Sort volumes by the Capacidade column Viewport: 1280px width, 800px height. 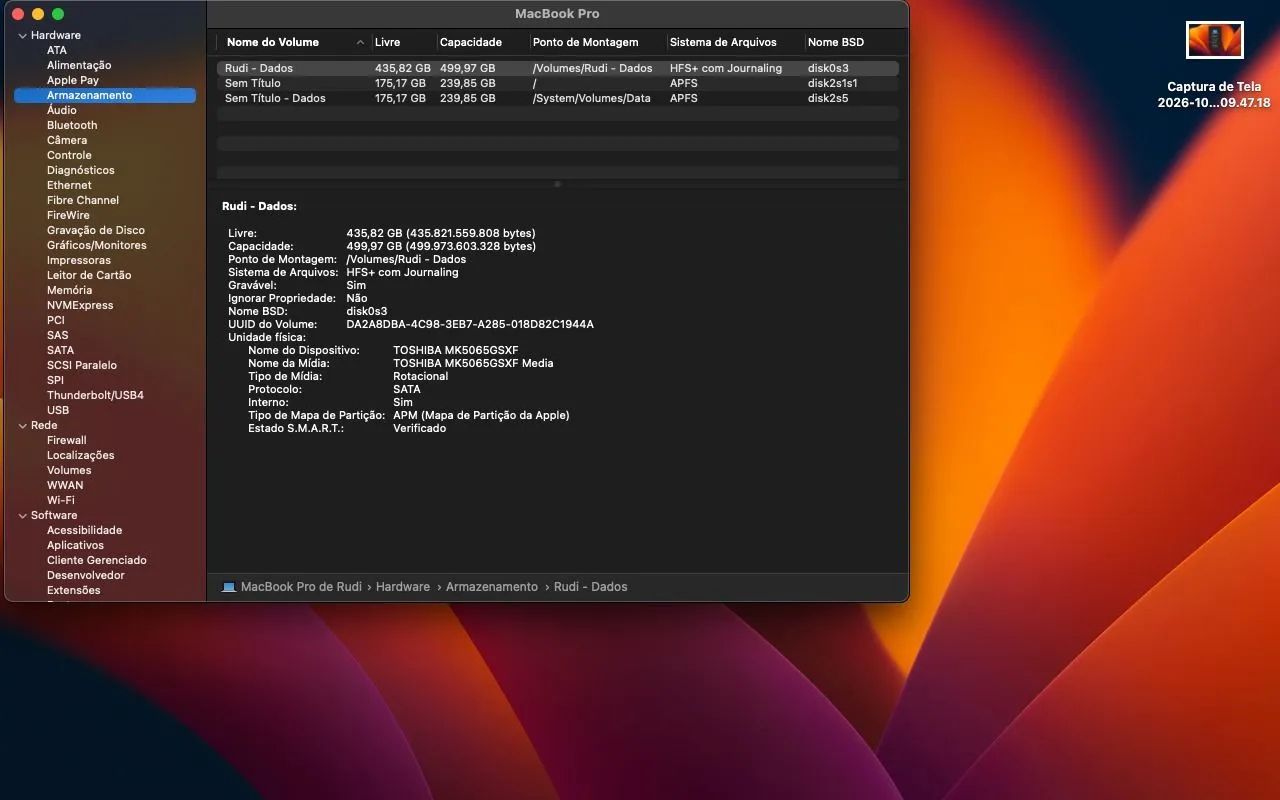tap(483, 42)
